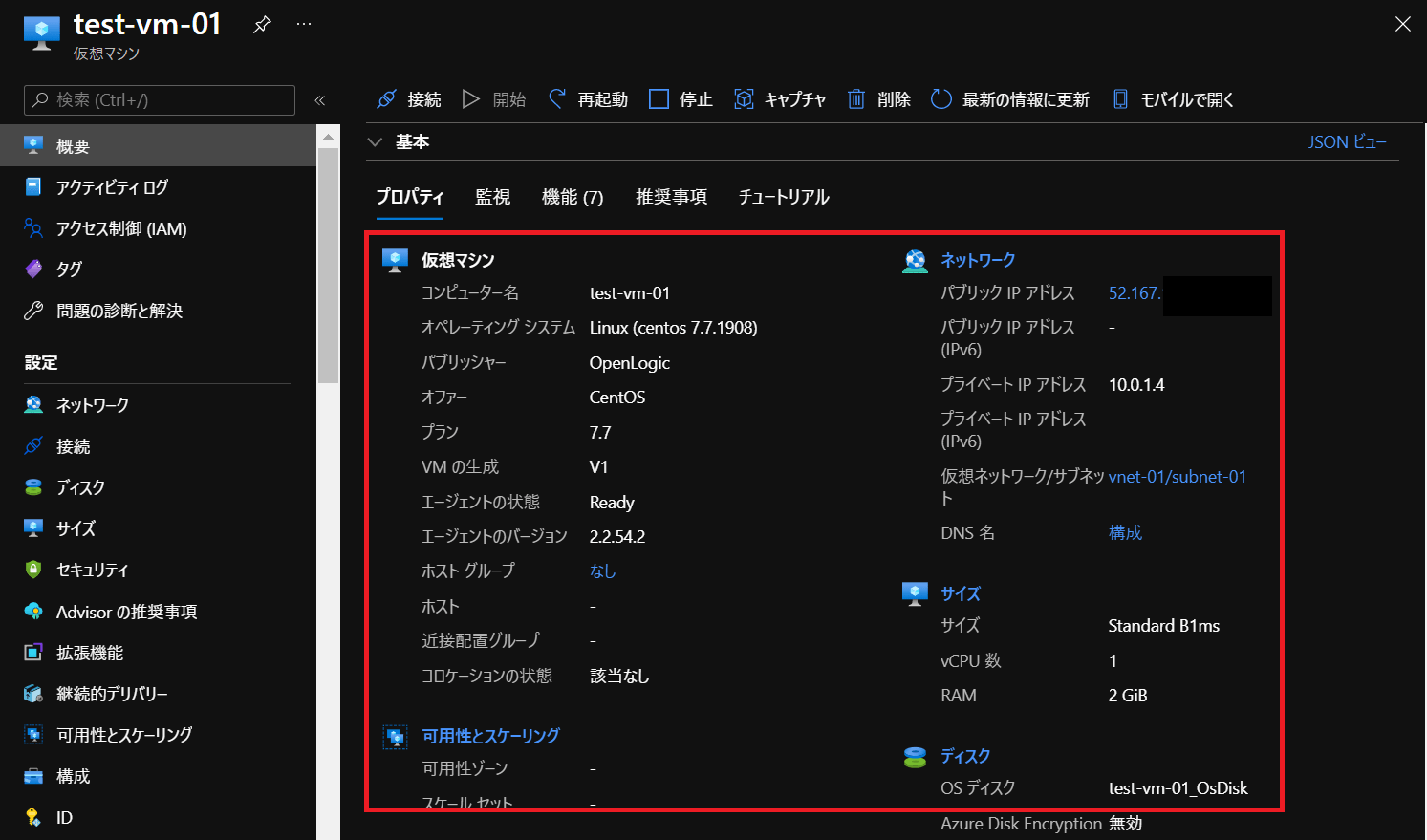This screenshot has height=840, width=1427.
Task: Click the sidebar scrollbar up arrow
Action: (328, 137)
